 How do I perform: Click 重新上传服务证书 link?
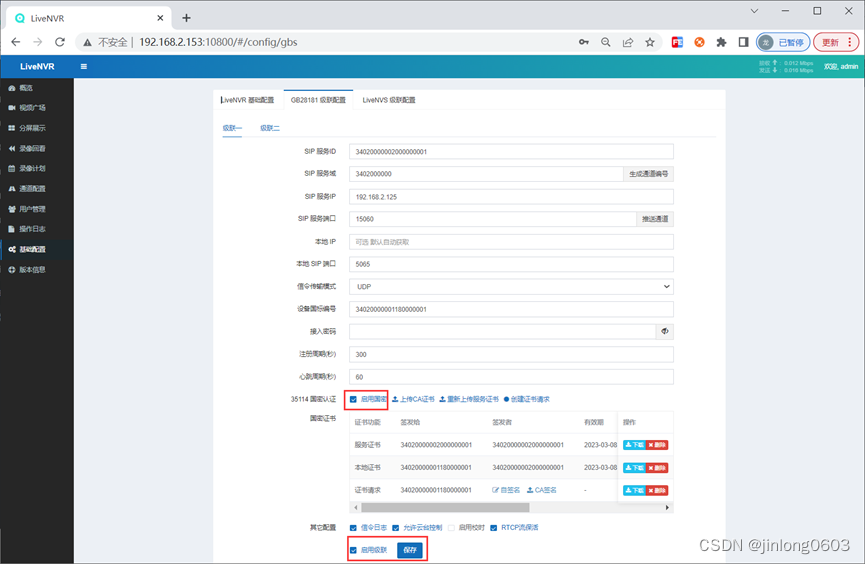click(x=469, y=400)
